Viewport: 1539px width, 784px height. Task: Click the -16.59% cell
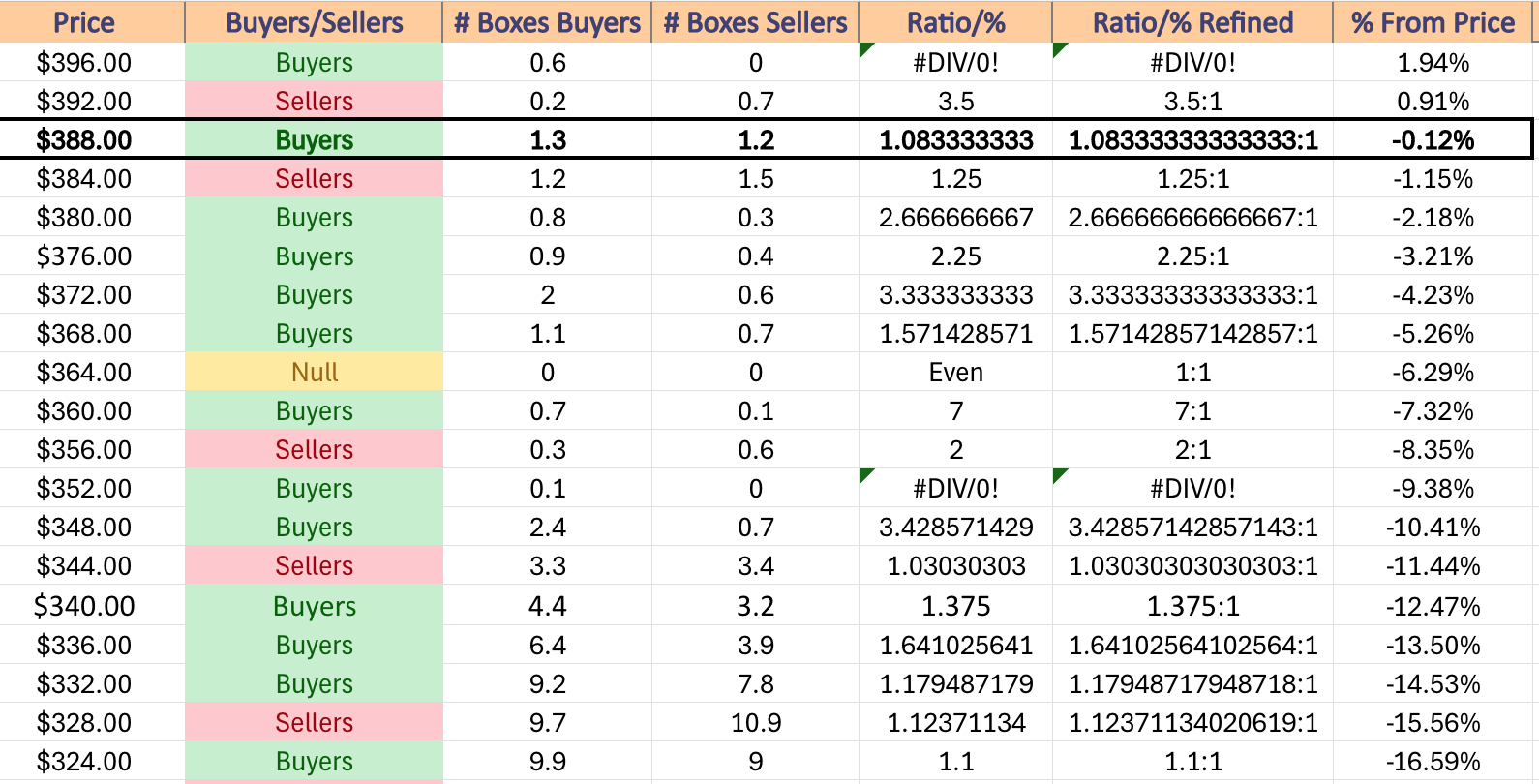click(1433, 762)
